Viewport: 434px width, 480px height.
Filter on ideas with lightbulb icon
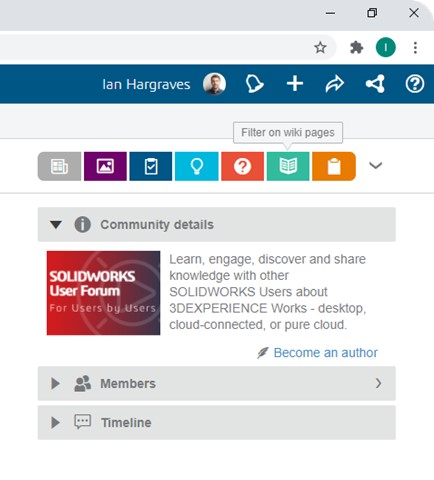pos(197,166)
